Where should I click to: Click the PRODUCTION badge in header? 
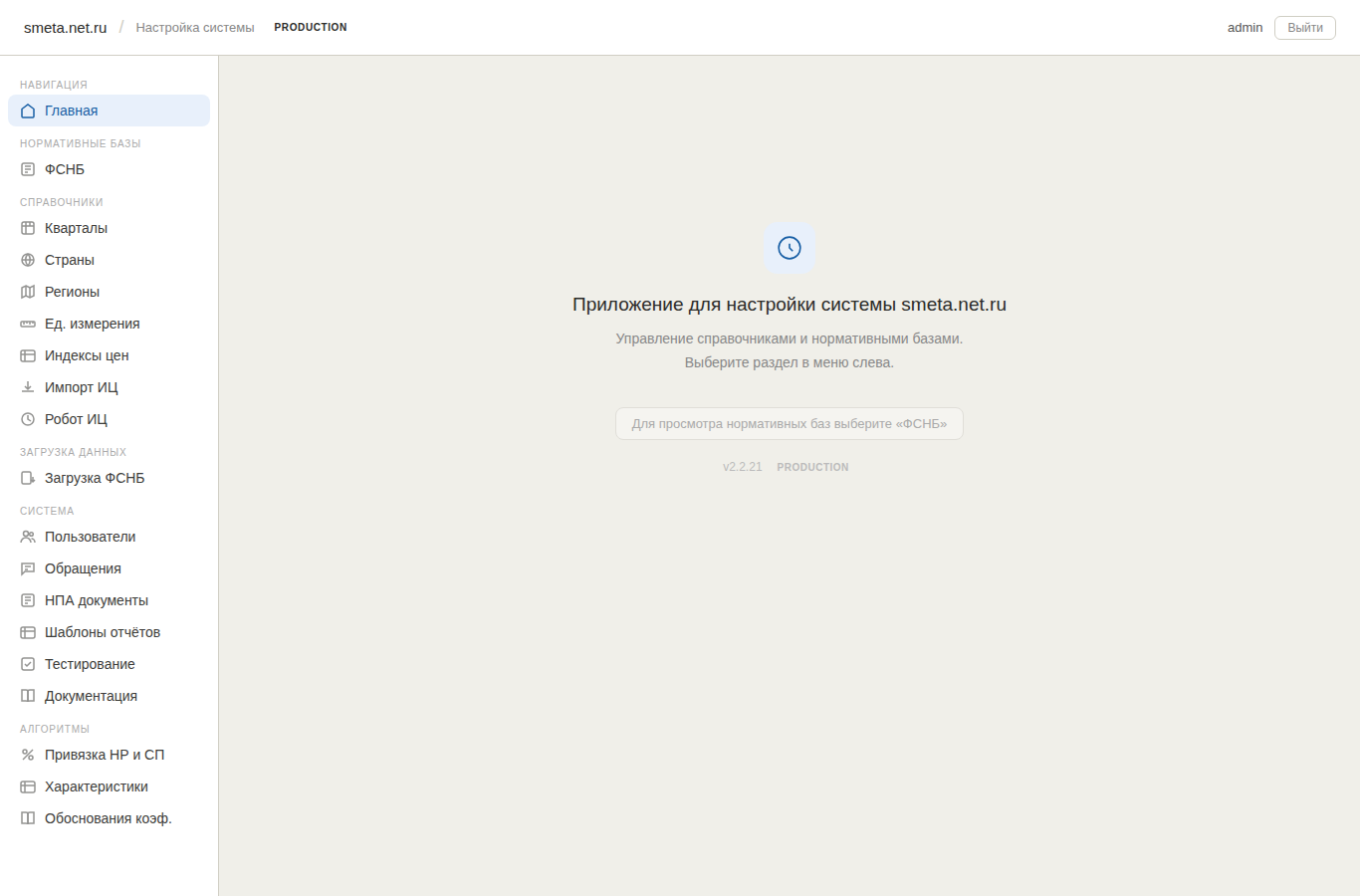[x=311, y=28]
